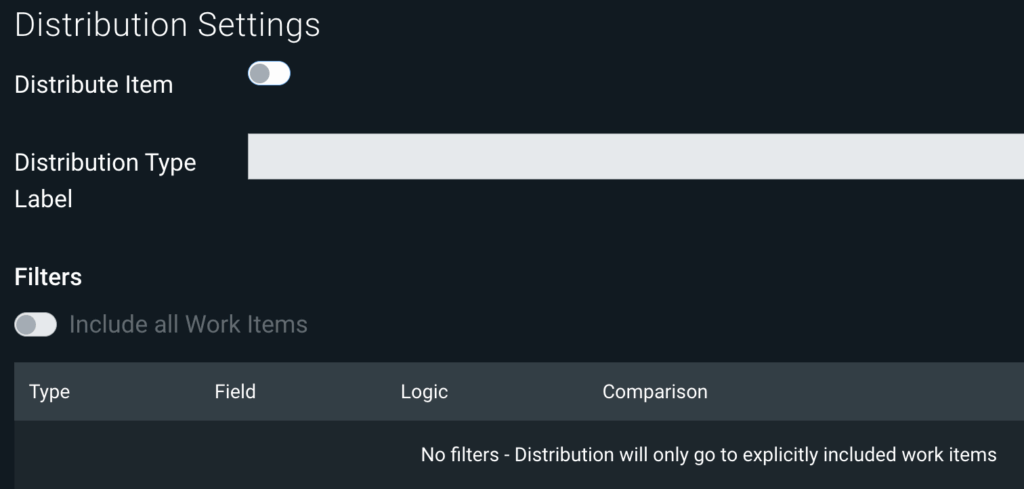
Task: Toggle the Distribute Item switch
Action: (269, 74)
